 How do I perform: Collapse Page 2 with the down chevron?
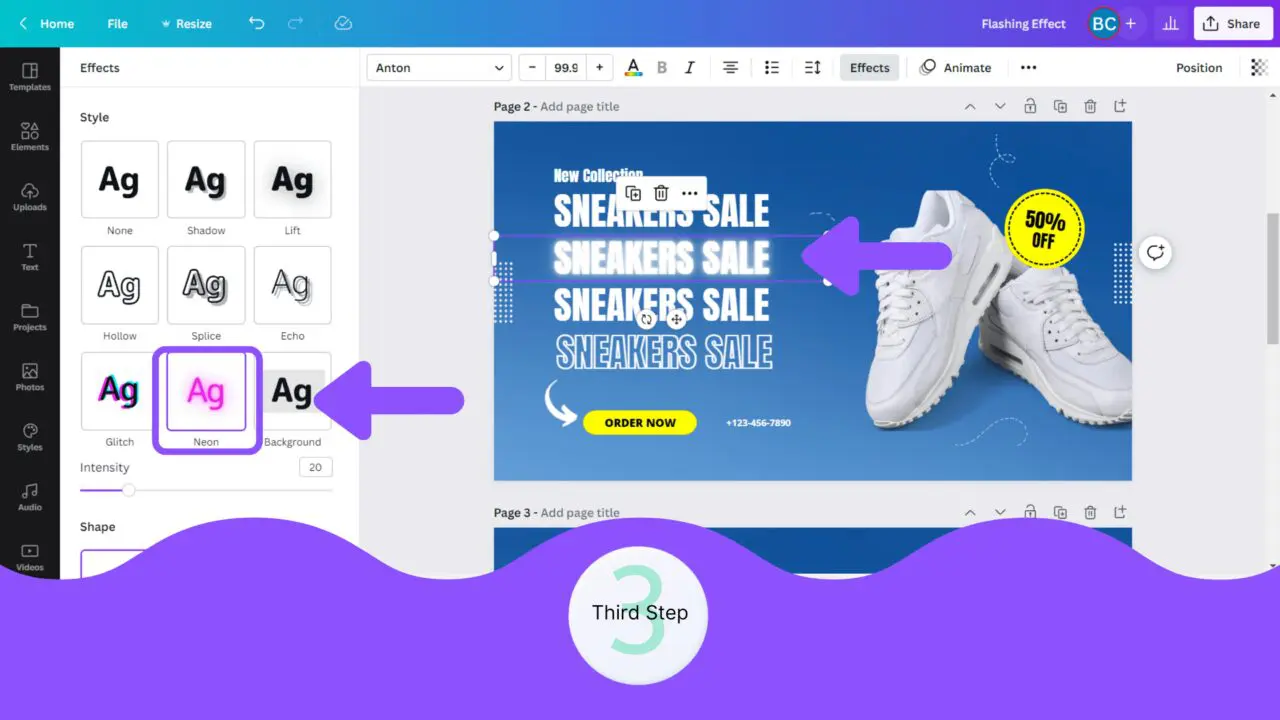999,106
